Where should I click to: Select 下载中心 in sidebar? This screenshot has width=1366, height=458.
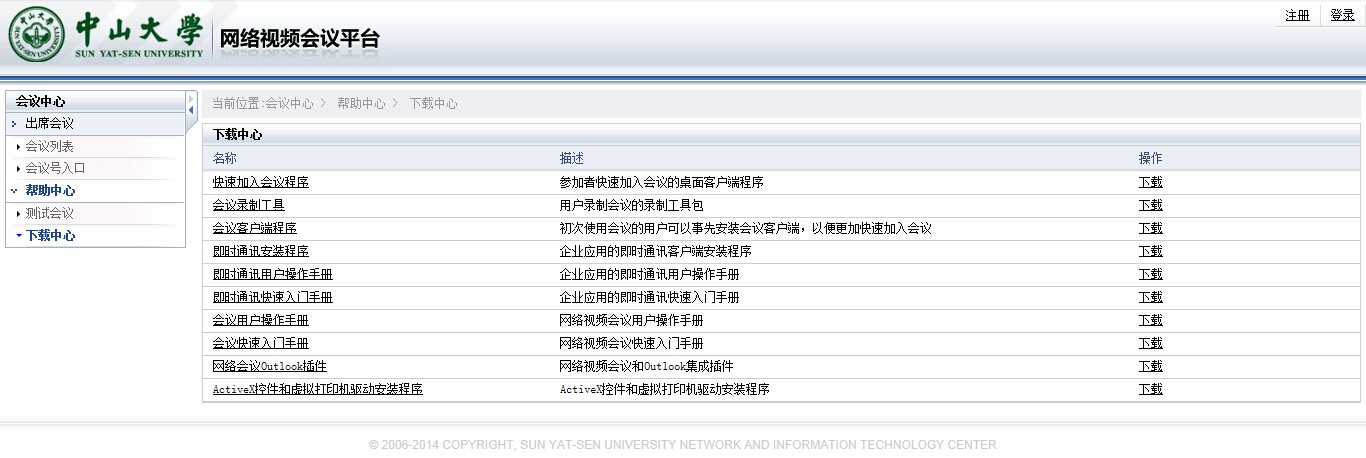pos(50,236)
